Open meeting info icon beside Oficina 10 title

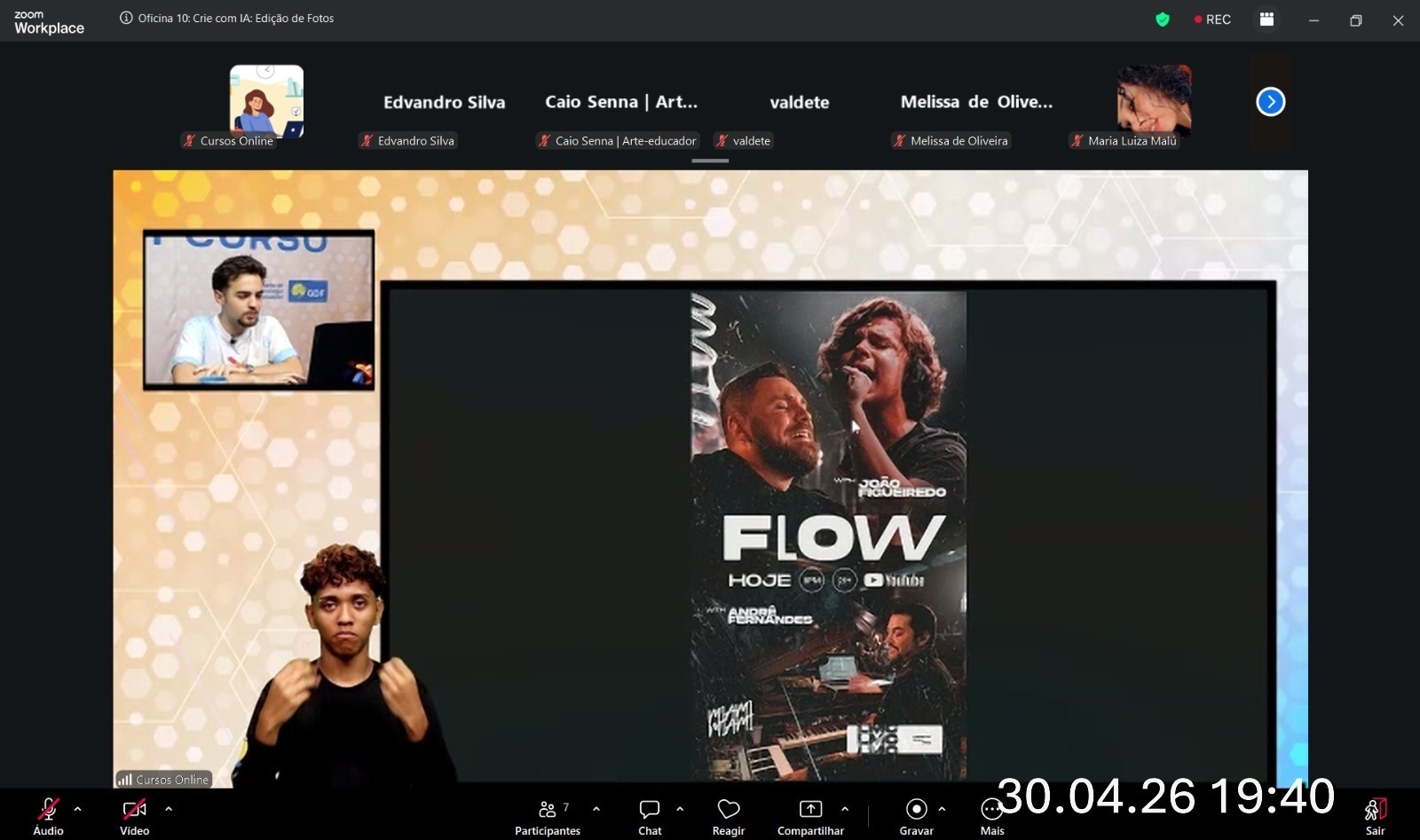point(126,19)
